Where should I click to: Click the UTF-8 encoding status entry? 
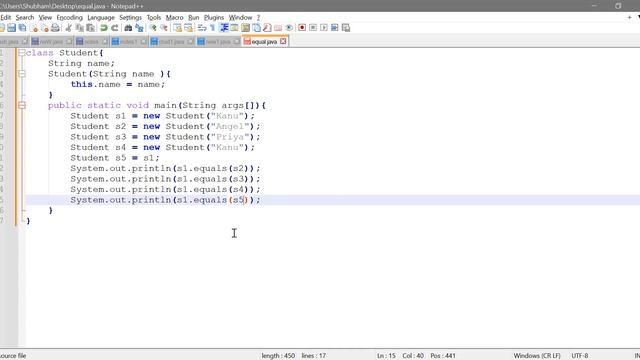click(x=580, y=356)
